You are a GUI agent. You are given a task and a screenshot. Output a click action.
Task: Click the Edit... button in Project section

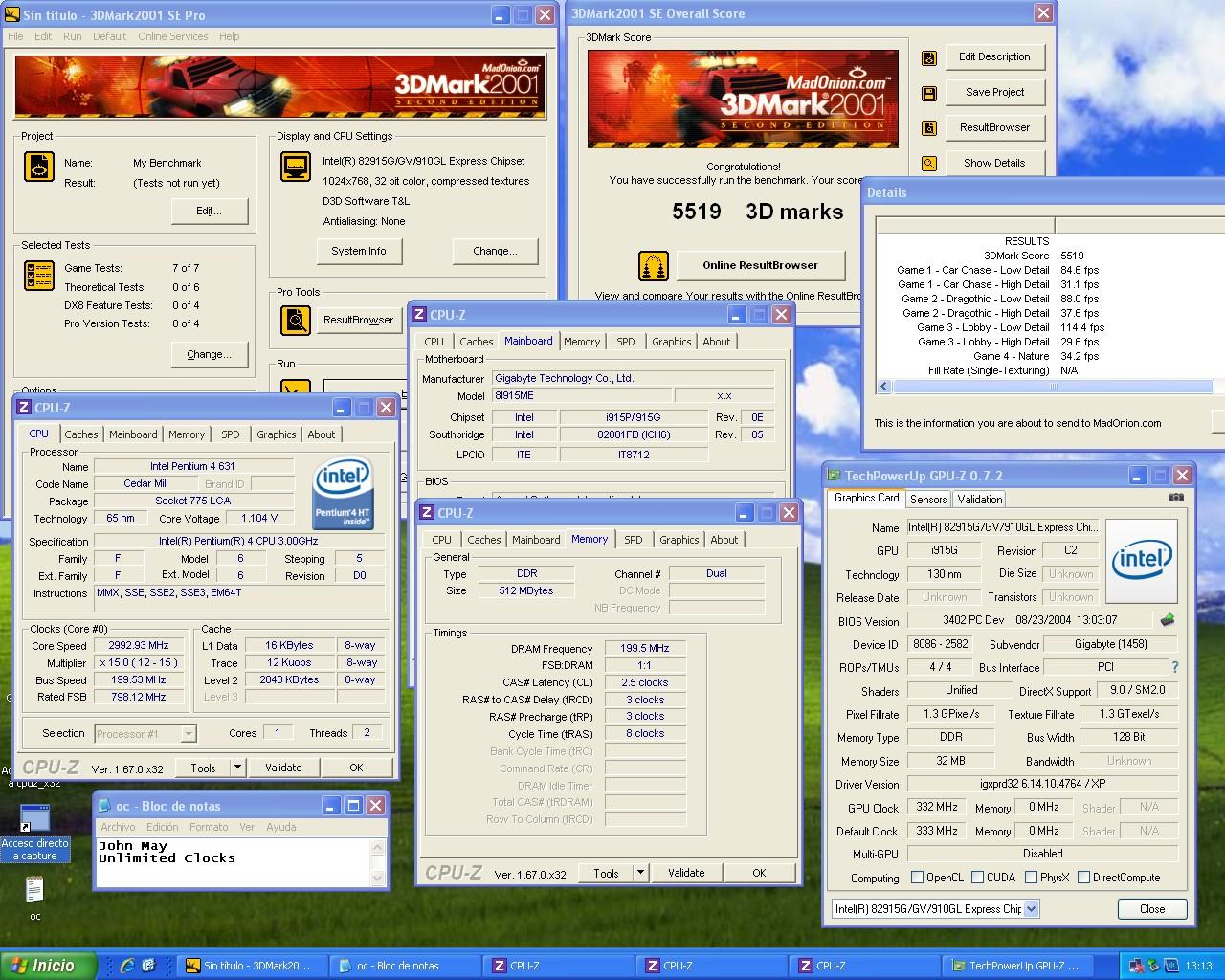pyautogui.click(x=209, y=211)
